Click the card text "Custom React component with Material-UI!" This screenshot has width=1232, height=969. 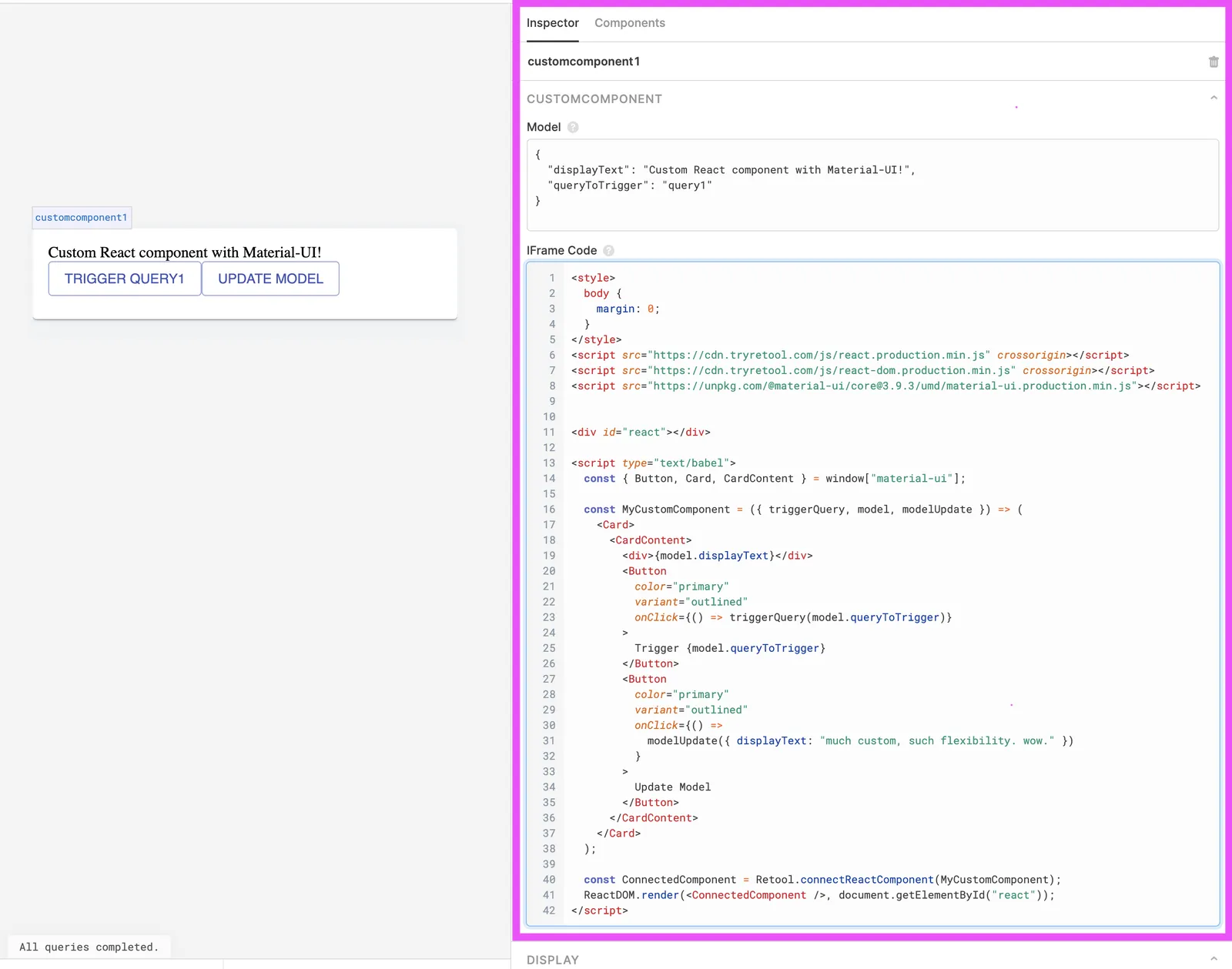(x=185, y=252)
